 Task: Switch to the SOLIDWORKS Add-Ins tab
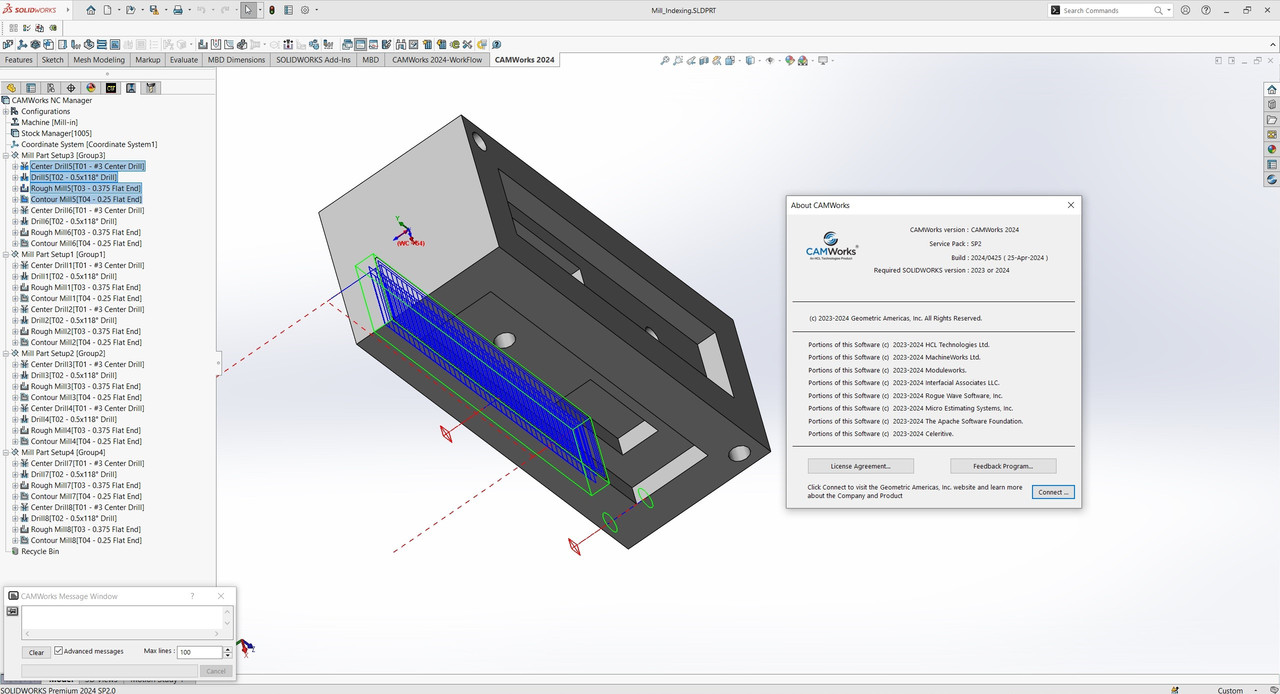314,60
